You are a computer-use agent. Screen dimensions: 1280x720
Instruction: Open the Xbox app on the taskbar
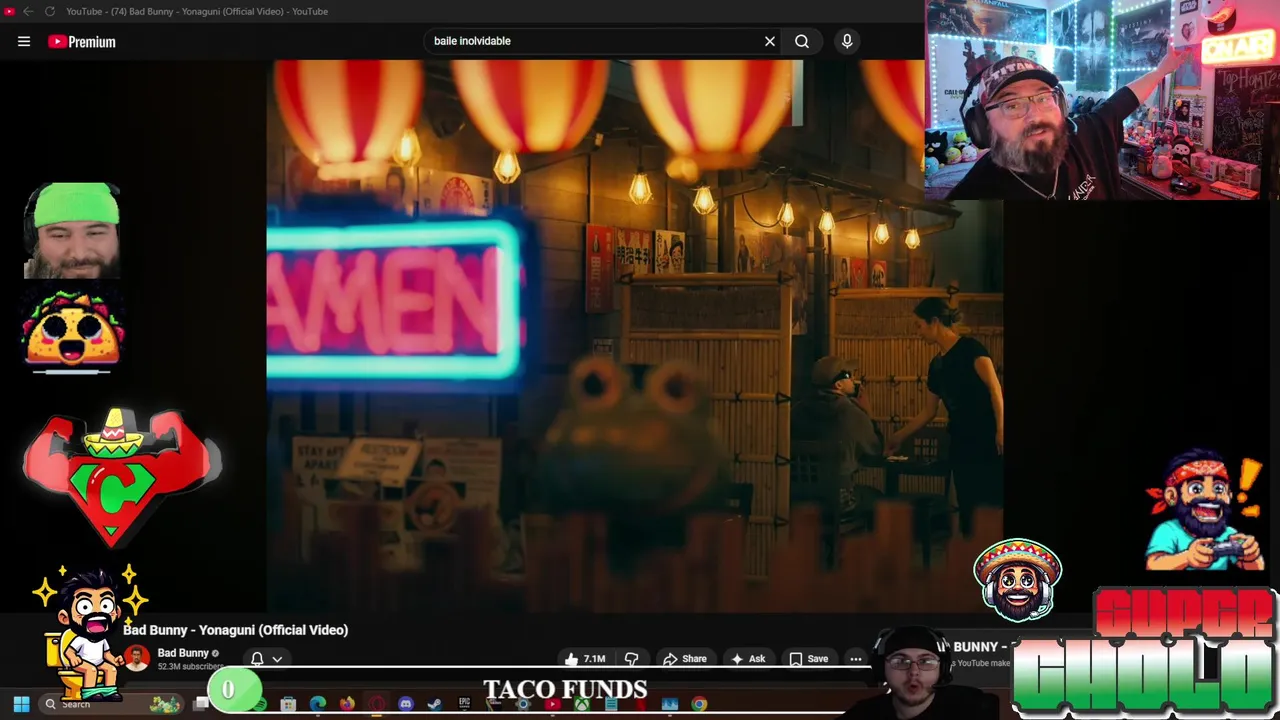[x=582, y=704]
